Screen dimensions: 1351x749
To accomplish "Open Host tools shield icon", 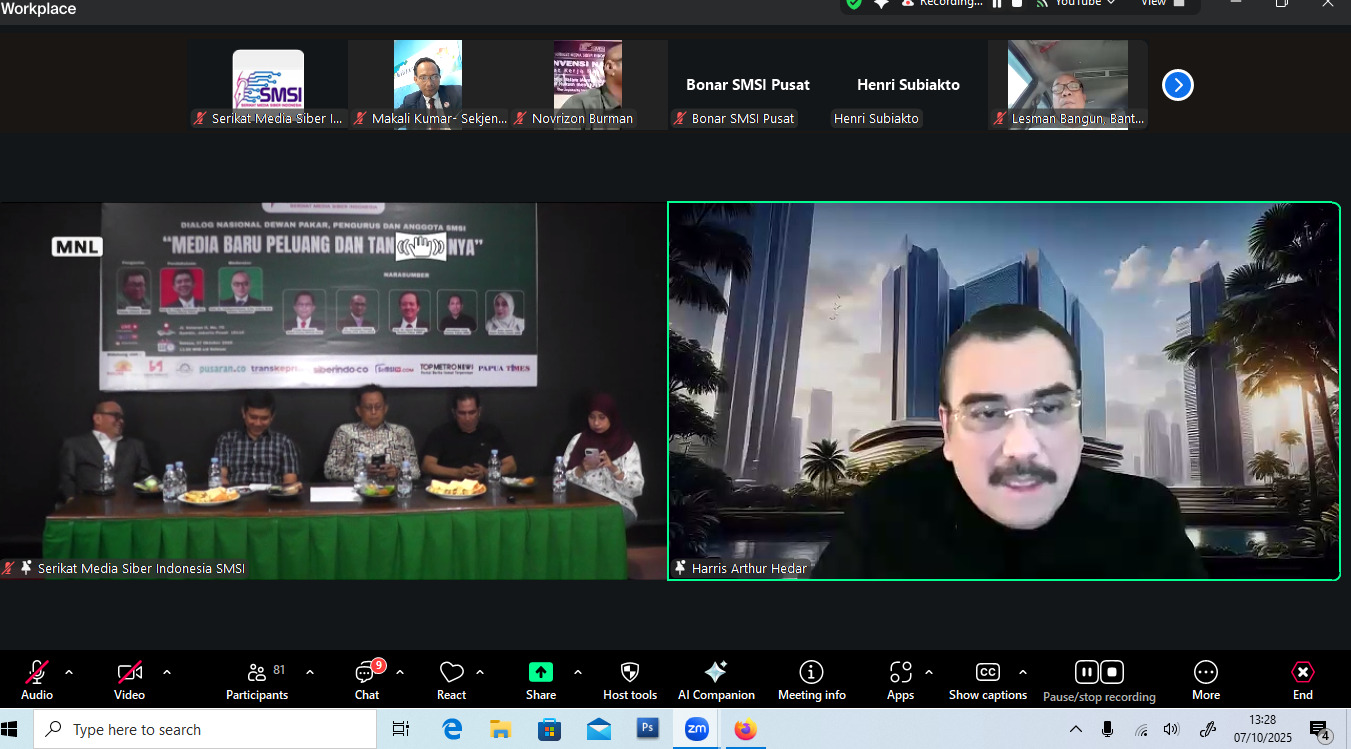I will click(x=630, y=680).
